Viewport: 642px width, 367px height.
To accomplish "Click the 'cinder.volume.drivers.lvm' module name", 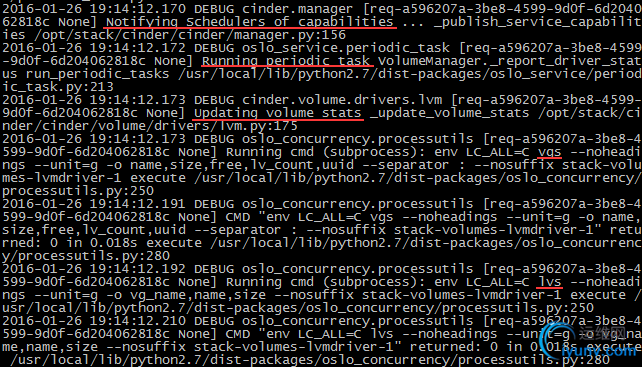I will click(342, 100).
